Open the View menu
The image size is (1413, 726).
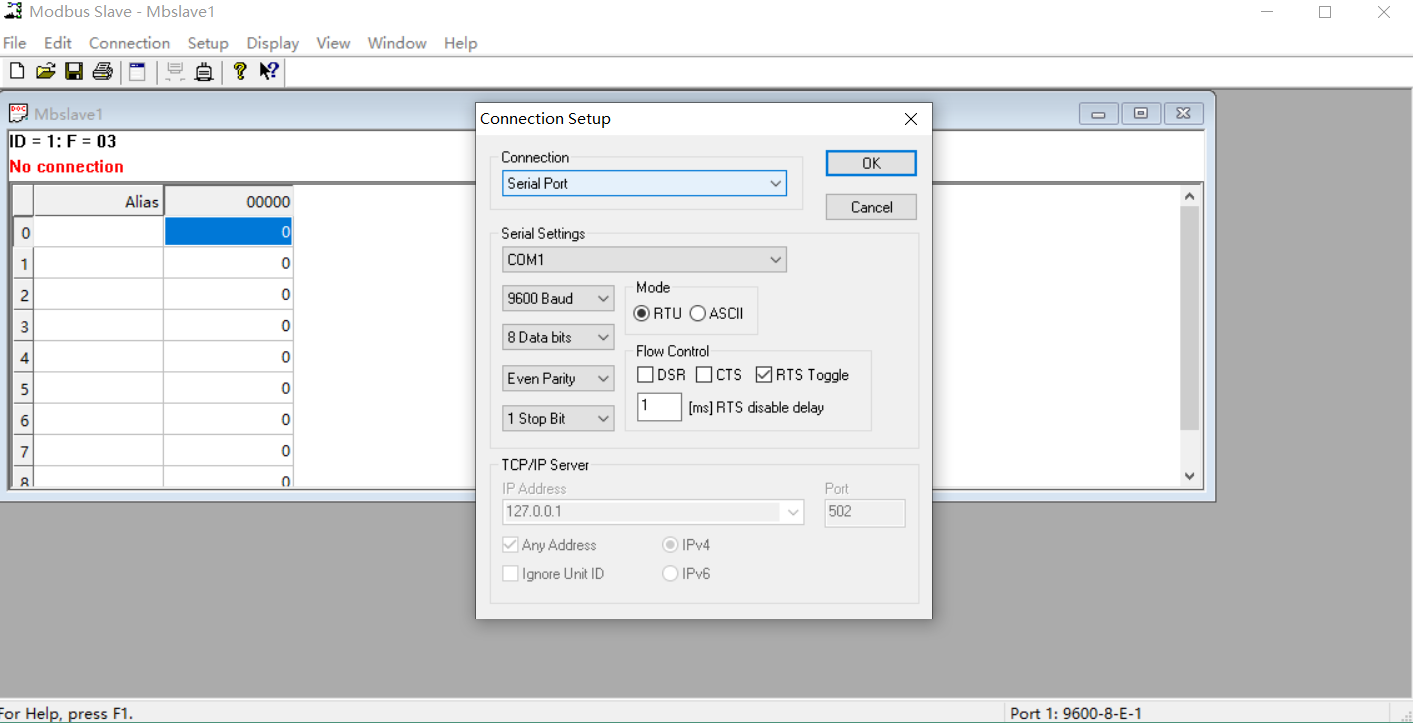pyautogui.click(x=333, y=43)
